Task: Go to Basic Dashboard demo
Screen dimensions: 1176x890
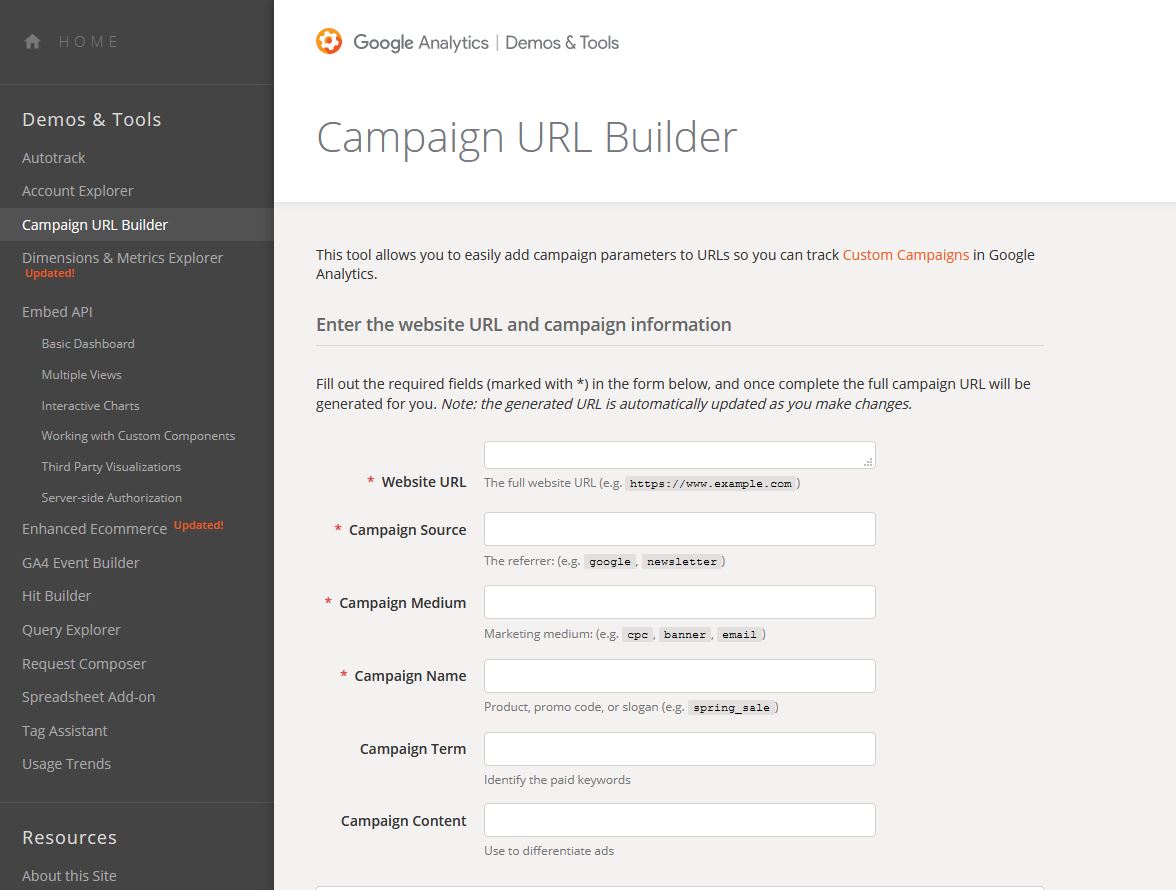Action: point(88,344)
